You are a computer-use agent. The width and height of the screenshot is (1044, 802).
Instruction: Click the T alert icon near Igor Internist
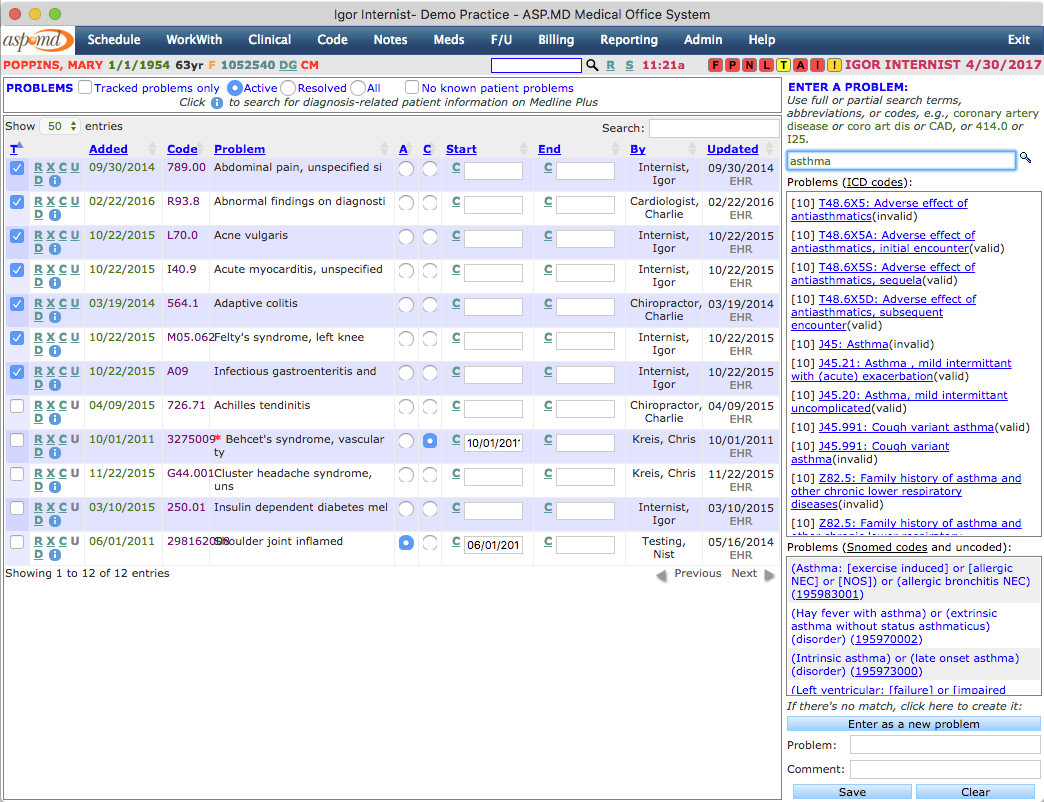tap(784, 64)
